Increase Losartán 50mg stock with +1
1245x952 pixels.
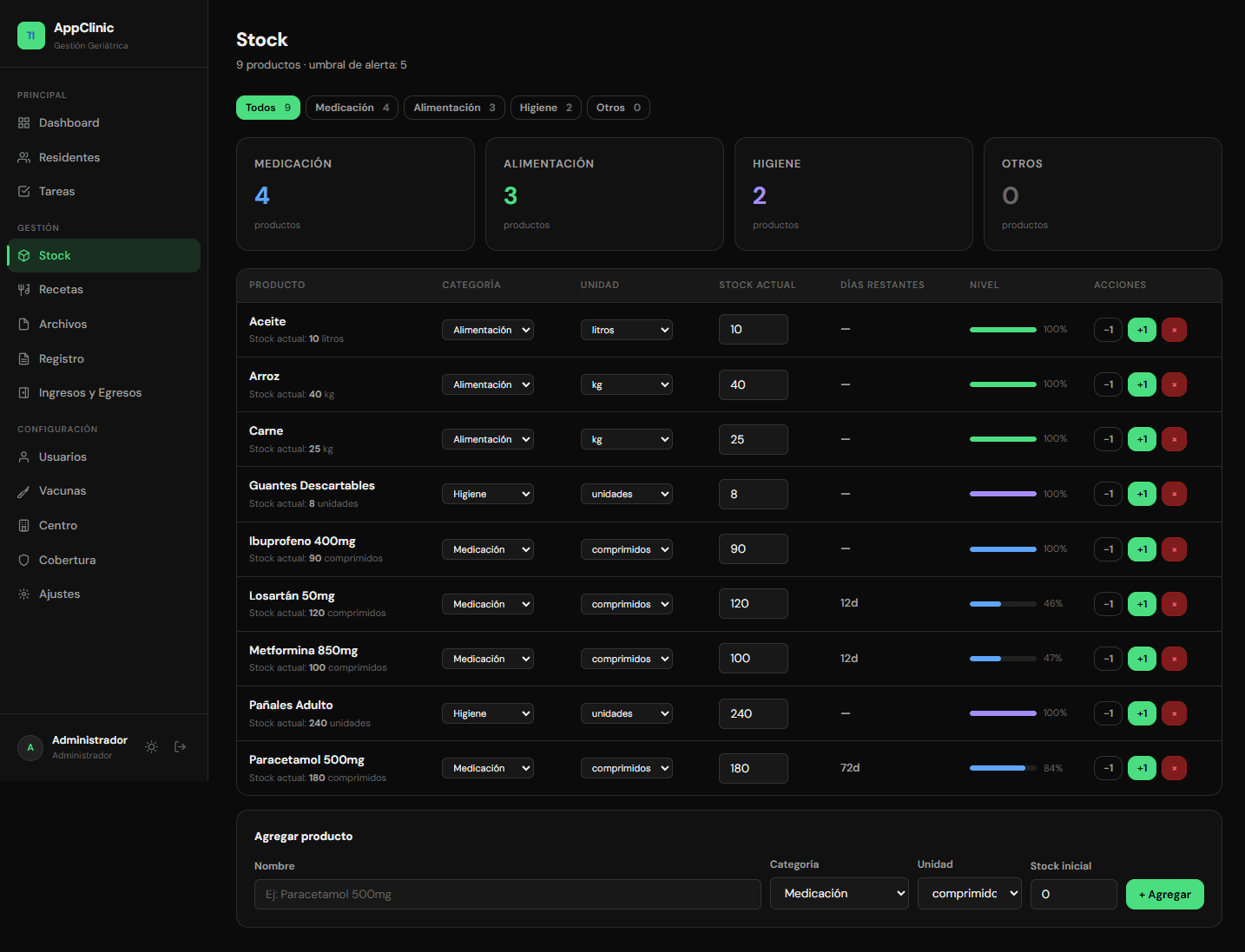point(1143,604)
